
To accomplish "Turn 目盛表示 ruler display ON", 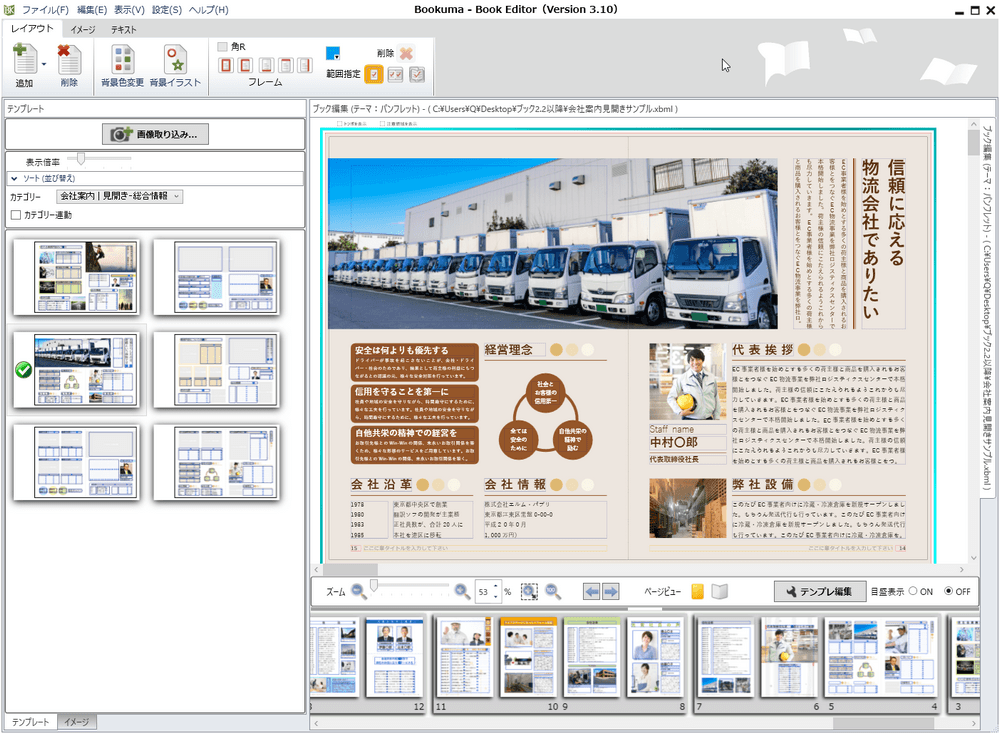I will click(912, 592).
